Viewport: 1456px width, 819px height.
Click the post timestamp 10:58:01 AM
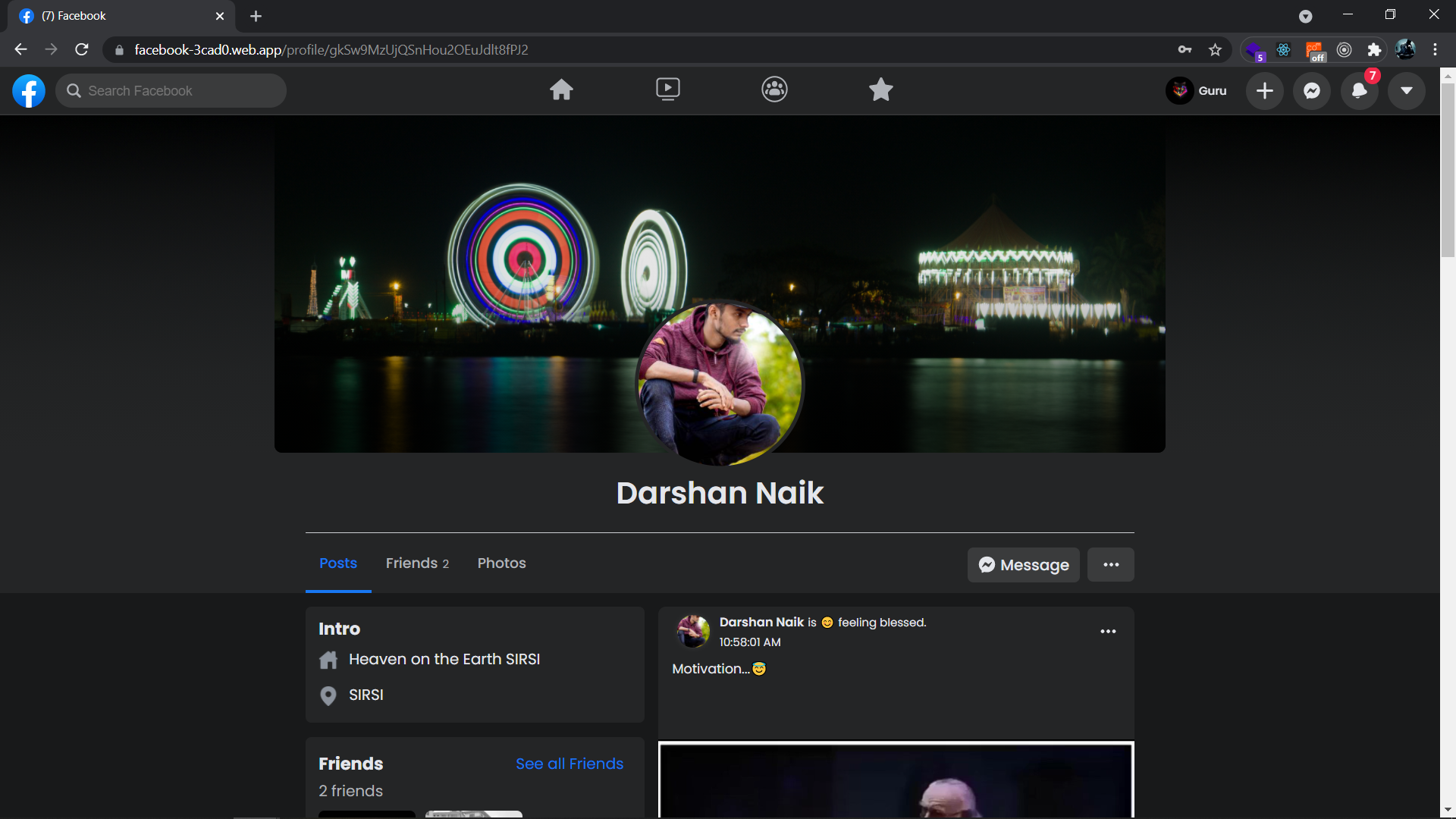tap(750, 642)
